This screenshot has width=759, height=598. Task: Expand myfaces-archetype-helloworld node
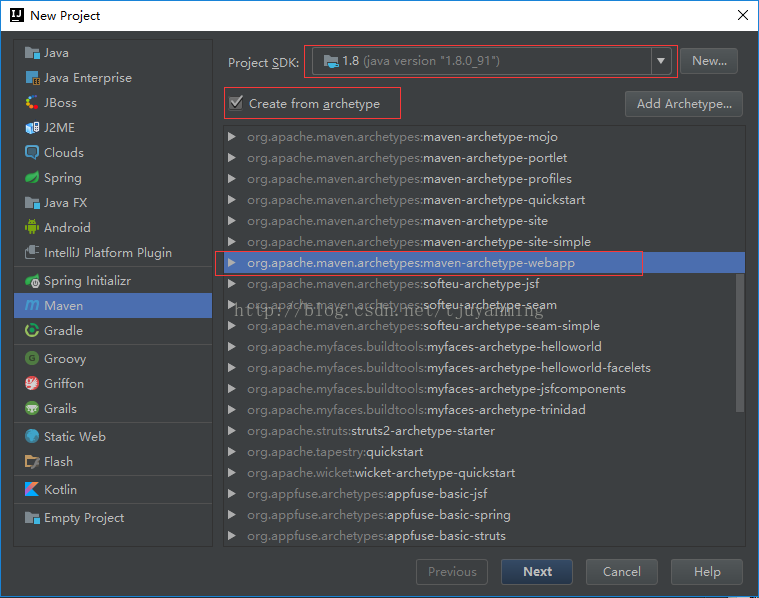pos(232,347)
